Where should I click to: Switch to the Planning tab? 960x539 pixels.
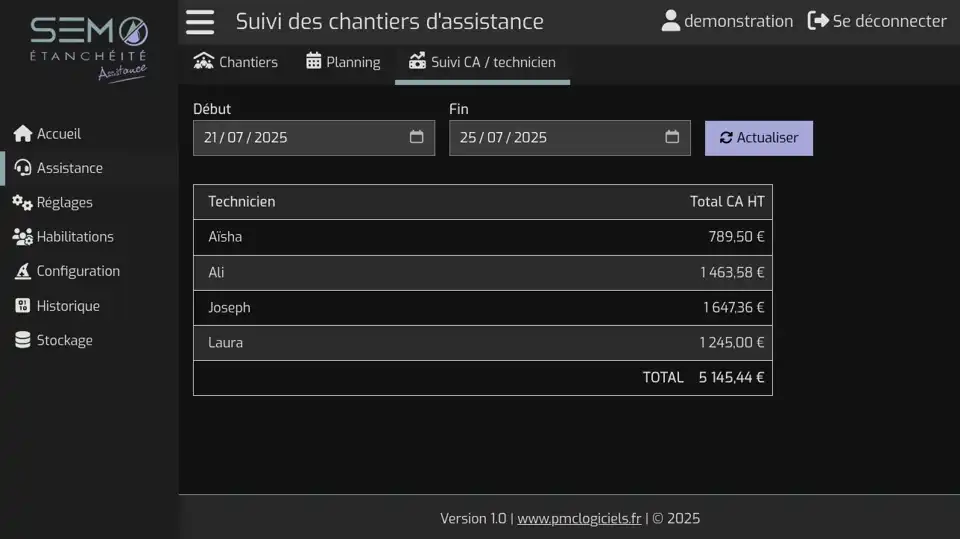click(343, 62)
